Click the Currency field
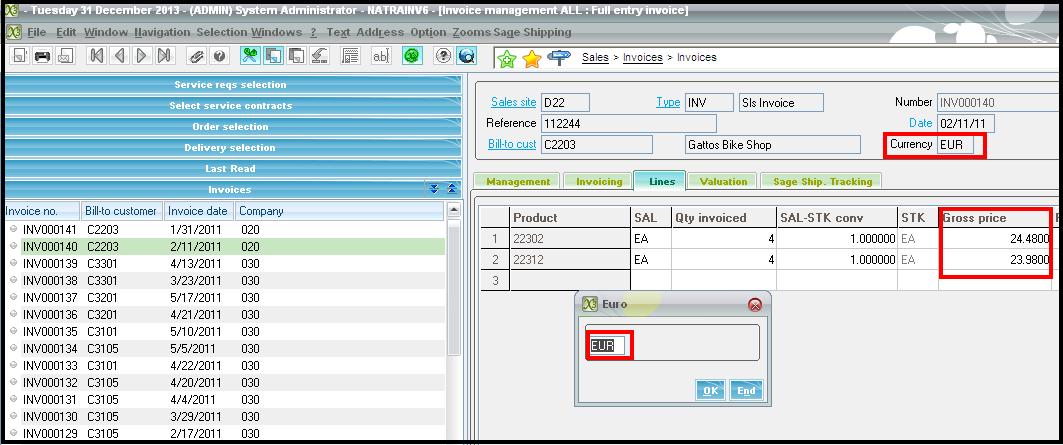 (956, 144)
